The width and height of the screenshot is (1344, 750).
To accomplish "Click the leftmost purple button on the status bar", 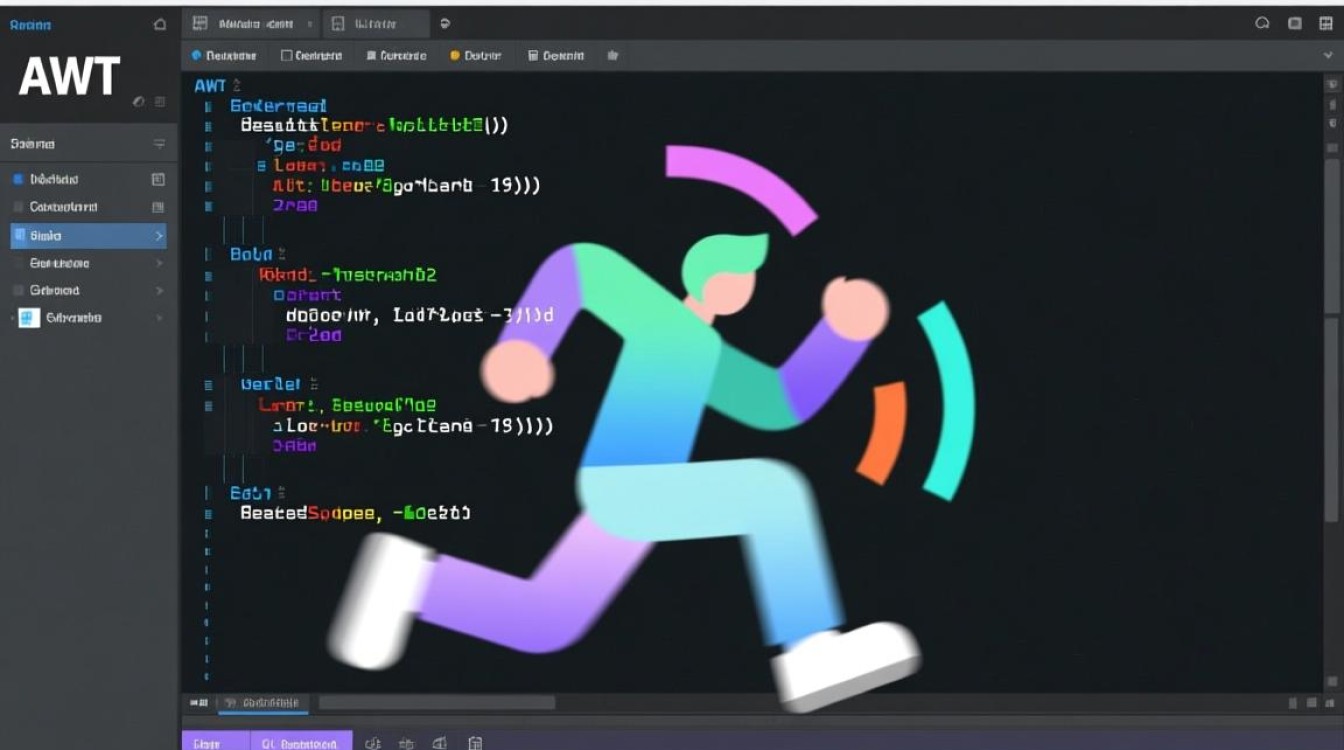I will (x=214, y=742).
